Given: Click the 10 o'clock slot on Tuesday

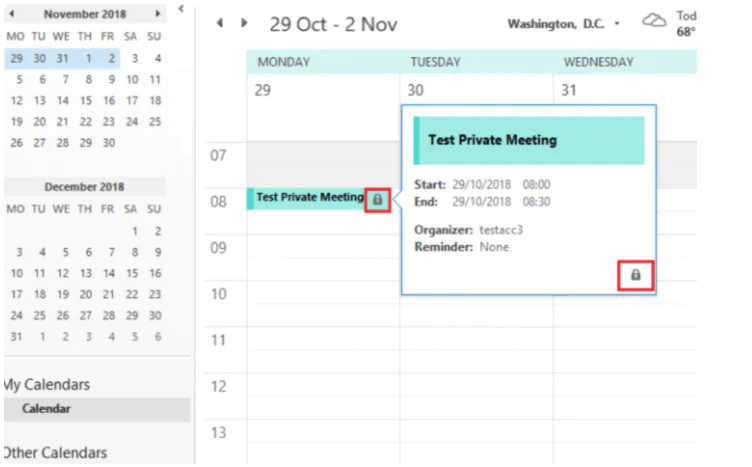Looking at the screenshot, I should pyautogui.click(x=476, y=294).
